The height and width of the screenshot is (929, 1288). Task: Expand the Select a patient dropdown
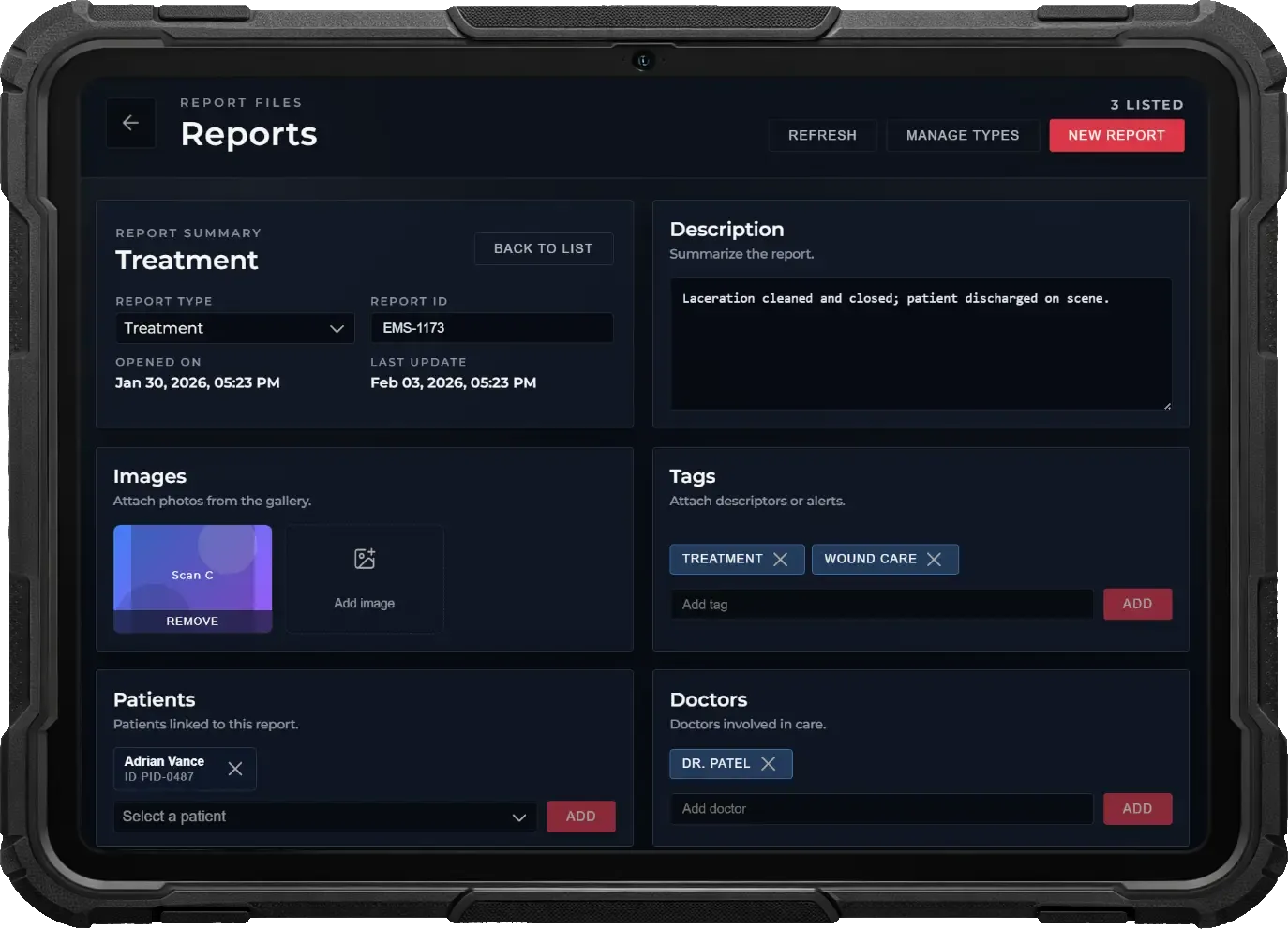[324, 817]
